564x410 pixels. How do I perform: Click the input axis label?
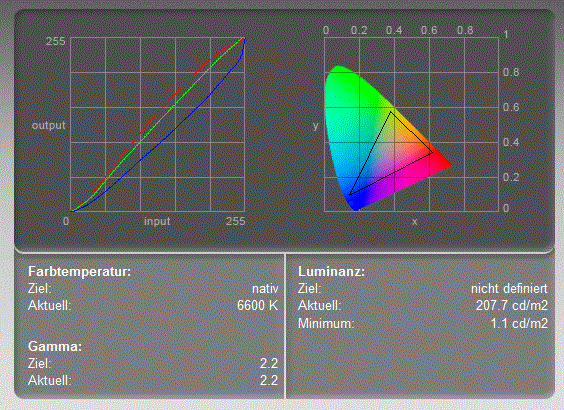[x=157, y=221]
